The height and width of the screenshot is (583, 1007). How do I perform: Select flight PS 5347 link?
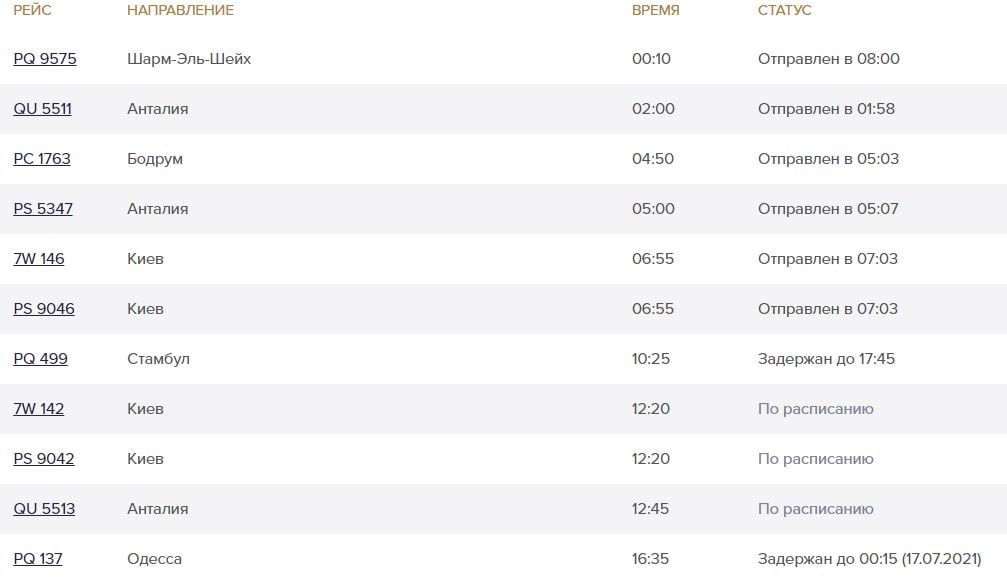point(43,209)
